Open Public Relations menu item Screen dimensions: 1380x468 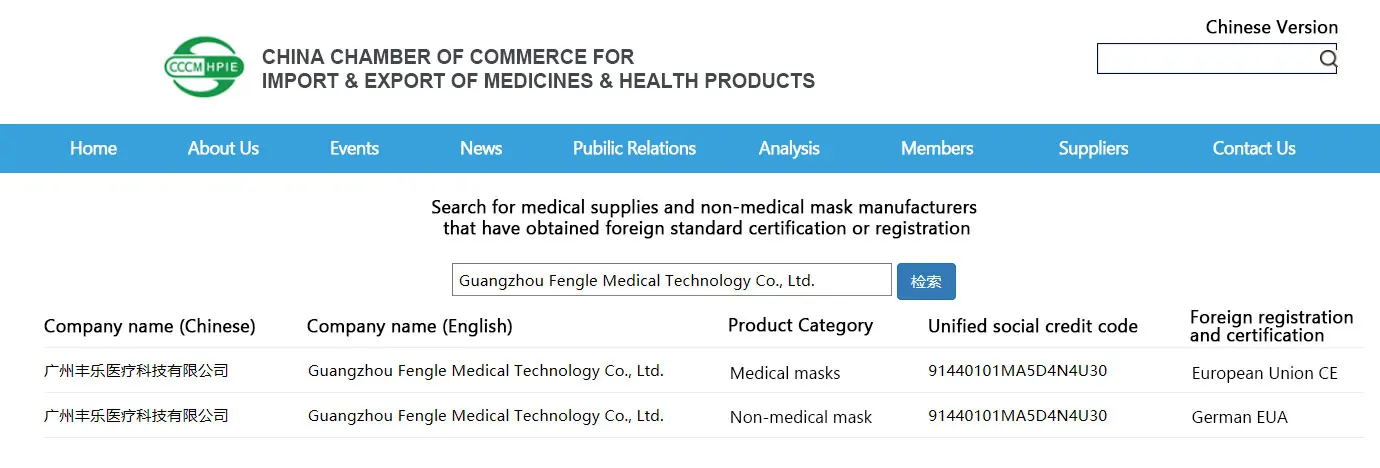pyautogui.click(x=634, y=149)
